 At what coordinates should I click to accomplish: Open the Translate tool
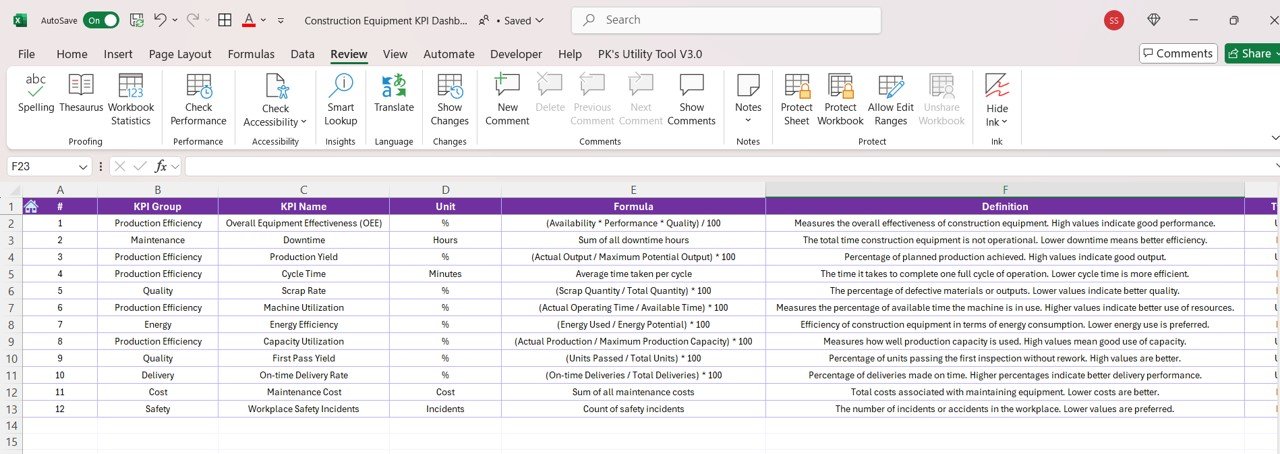point(394,93)
